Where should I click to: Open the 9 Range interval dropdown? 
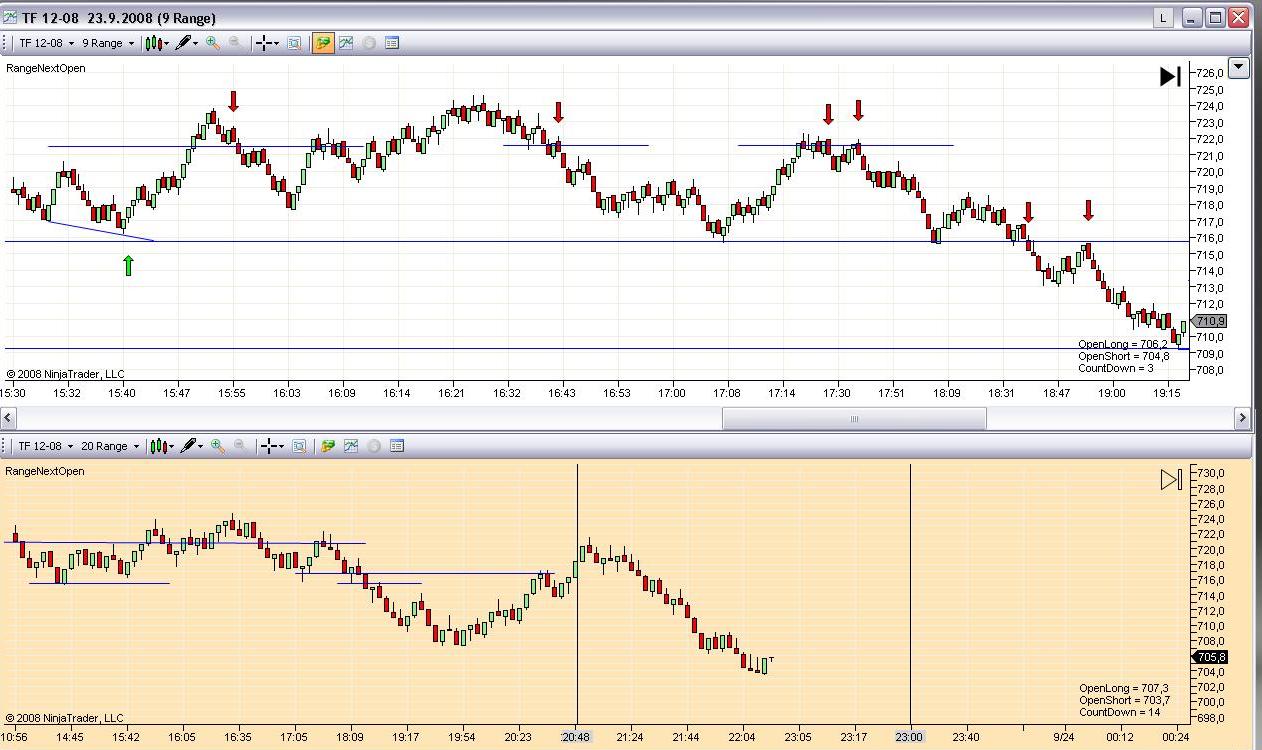point(108,43)
